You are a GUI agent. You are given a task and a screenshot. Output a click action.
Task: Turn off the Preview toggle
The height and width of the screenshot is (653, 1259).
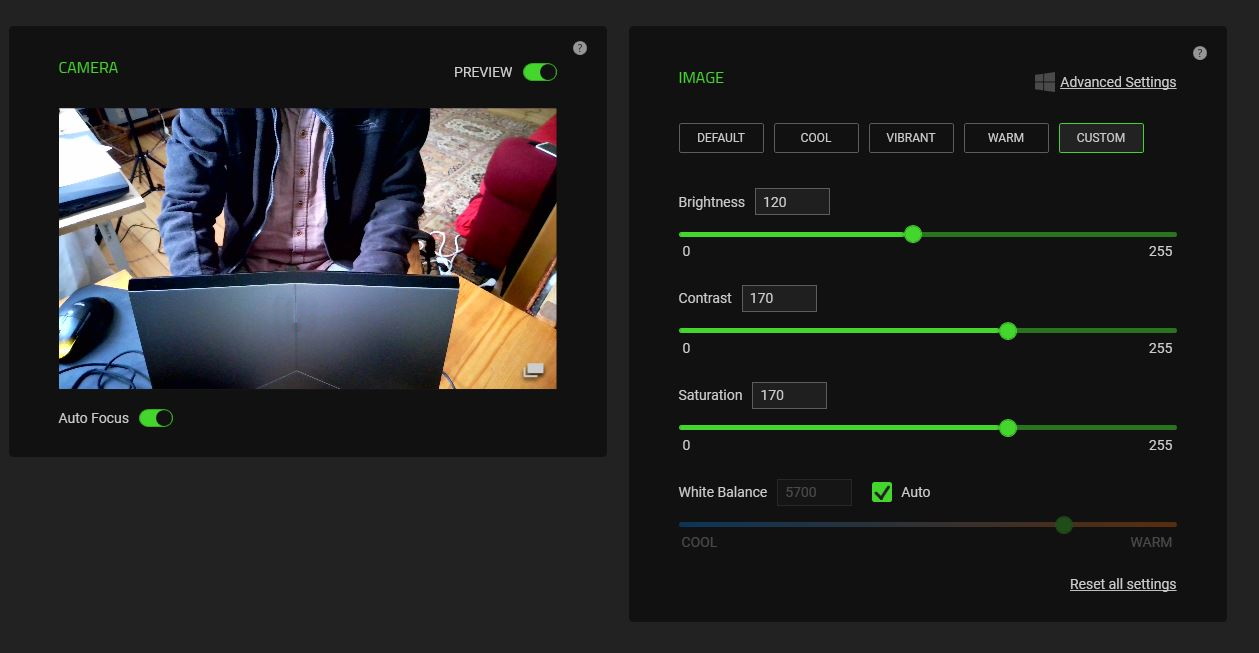coord(540,72)
